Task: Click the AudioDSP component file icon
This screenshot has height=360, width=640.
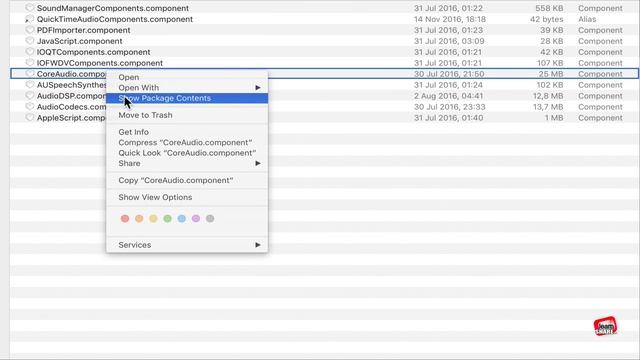Action: pos(29,96)
